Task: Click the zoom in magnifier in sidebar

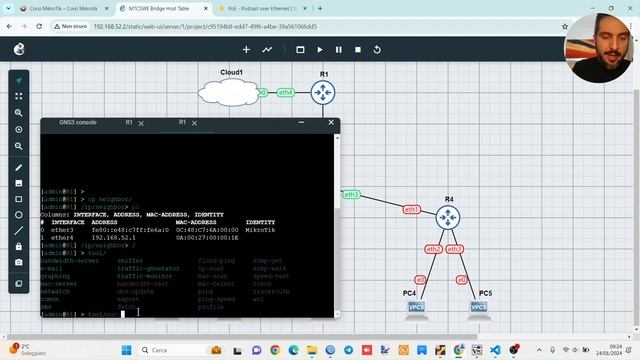Action: [x=19, y=113]
